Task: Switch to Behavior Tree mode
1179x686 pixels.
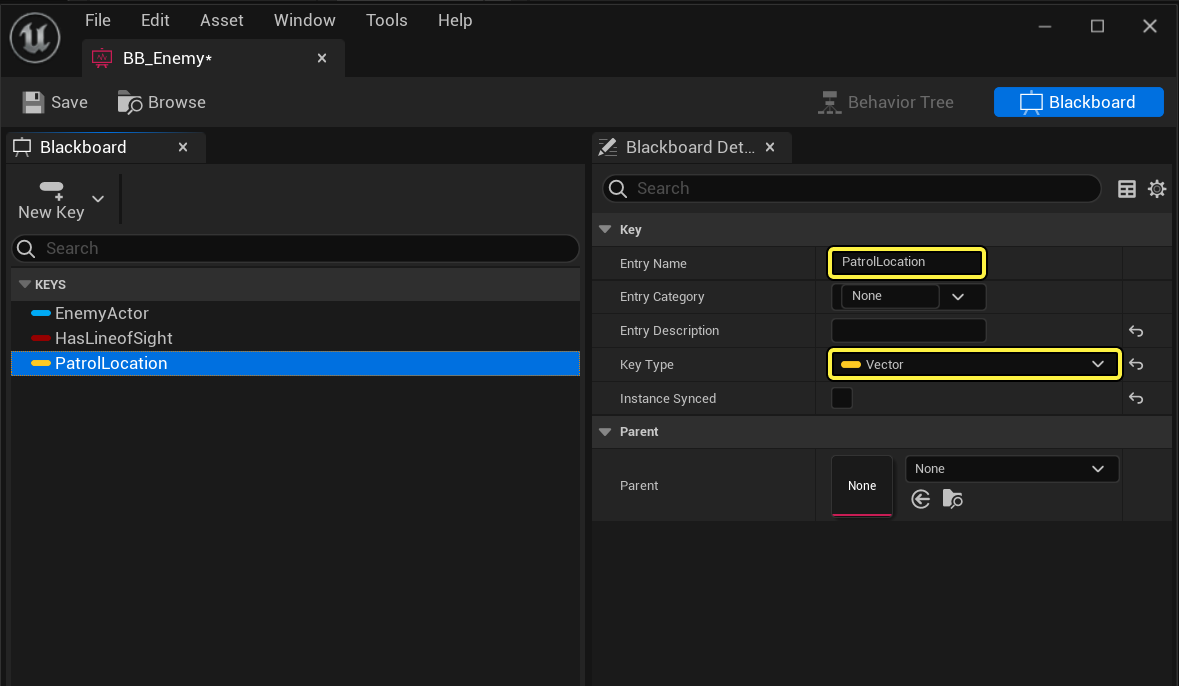Action: coord(886,102)
